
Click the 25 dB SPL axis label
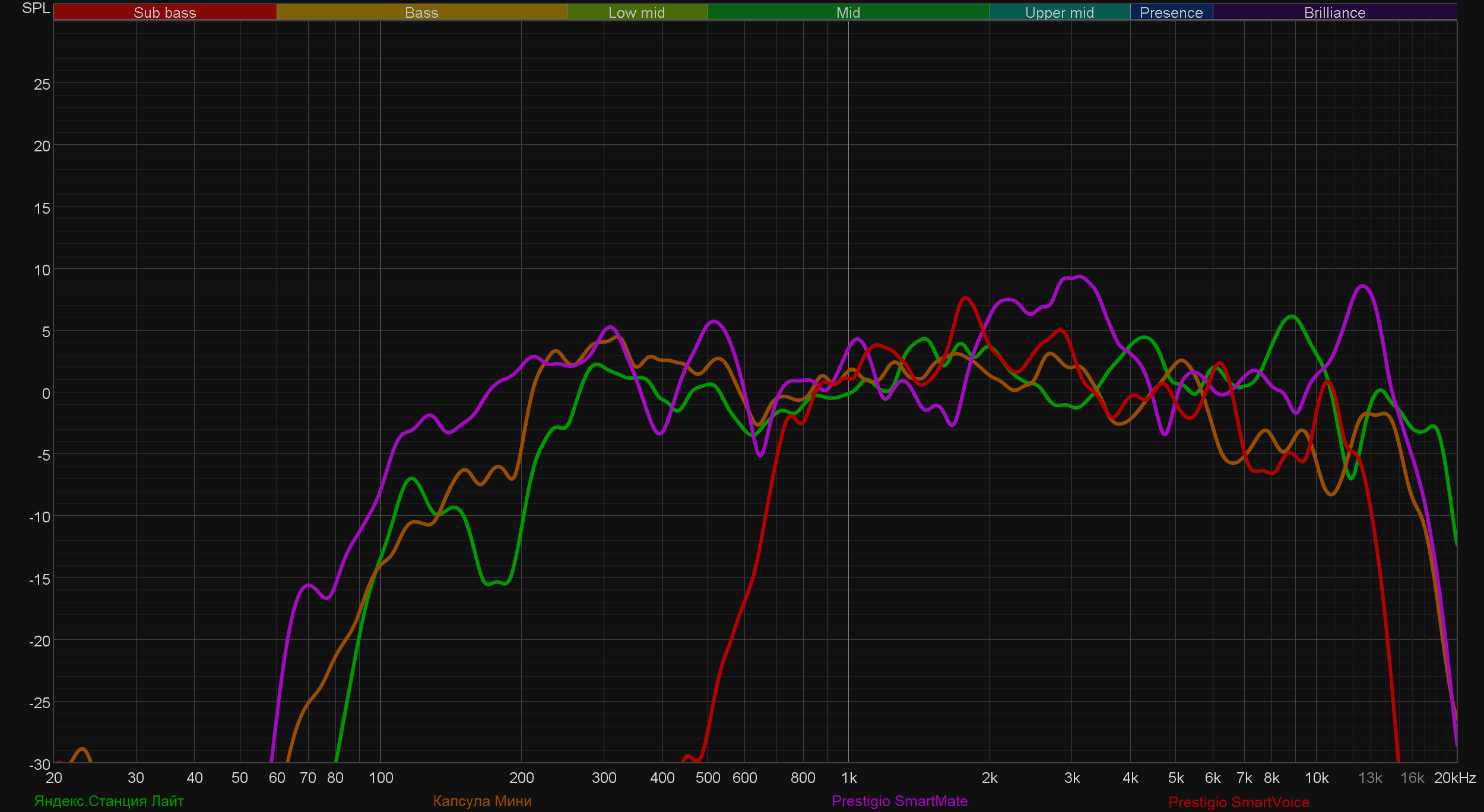coord(42,84)
